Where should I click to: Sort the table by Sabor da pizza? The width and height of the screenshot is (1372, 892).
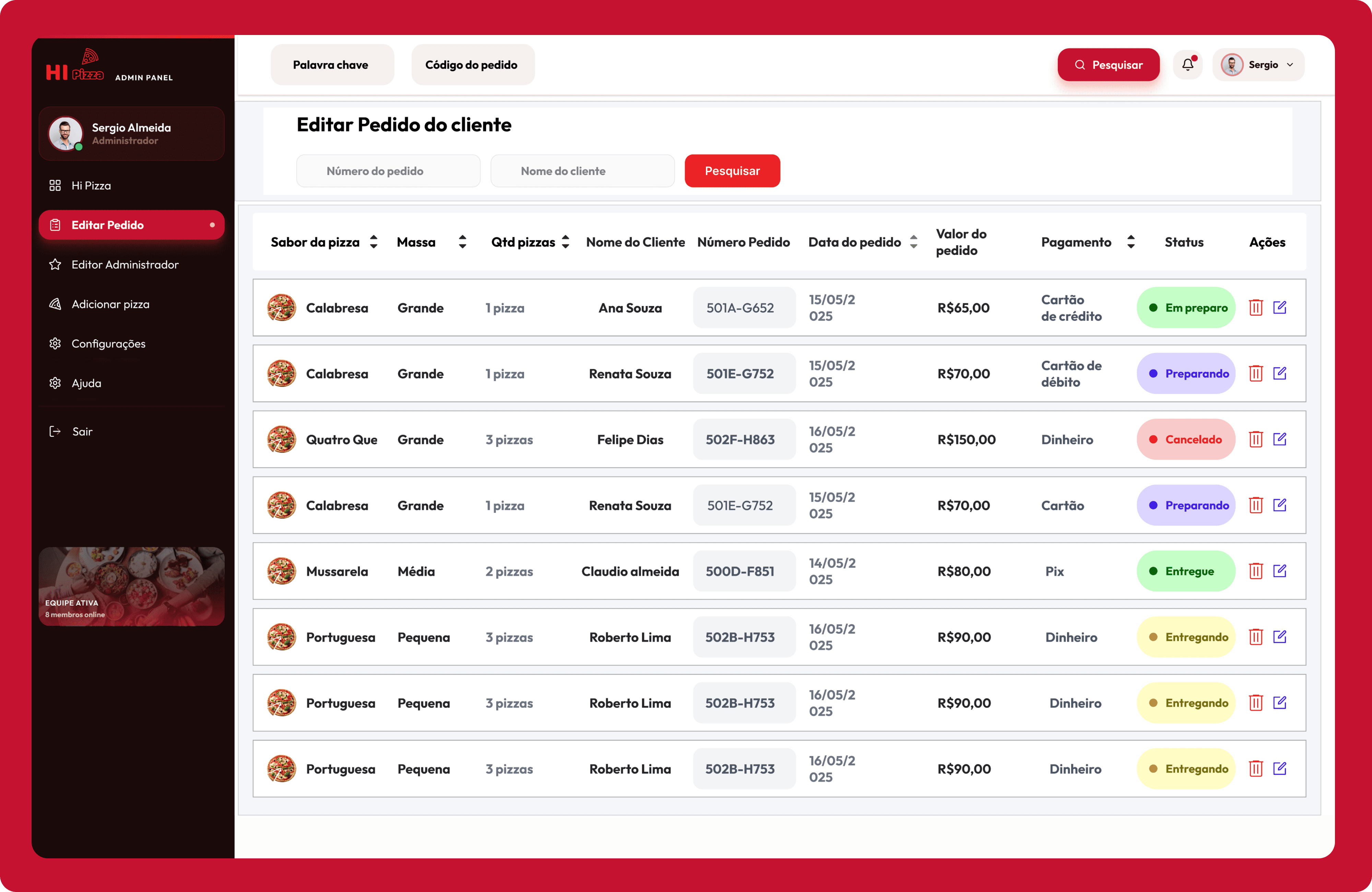click(x=374, y=242)
